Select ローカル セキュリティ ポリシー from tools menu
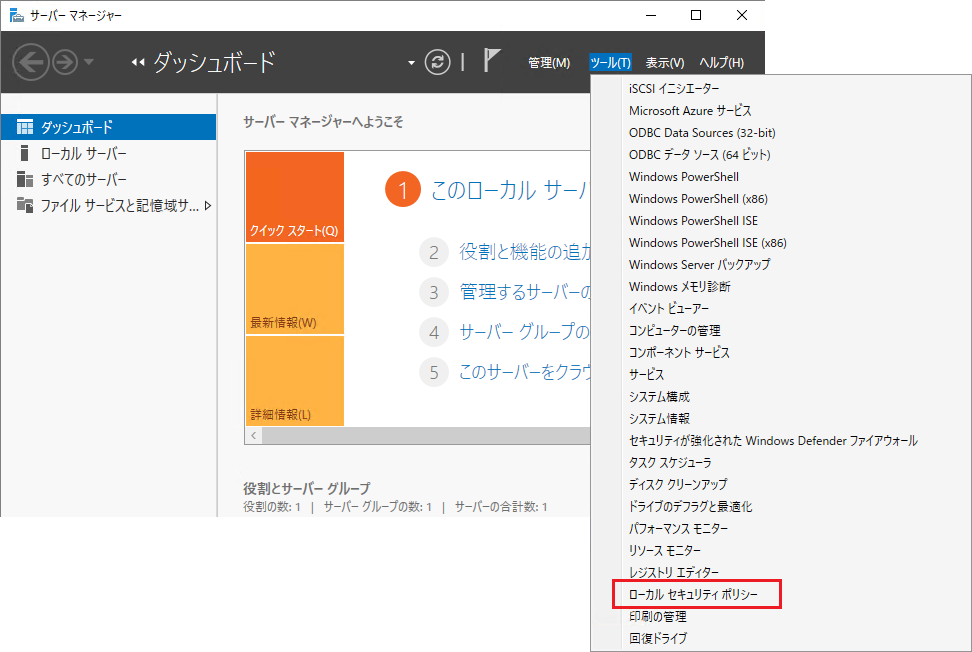 click(693, 595)
